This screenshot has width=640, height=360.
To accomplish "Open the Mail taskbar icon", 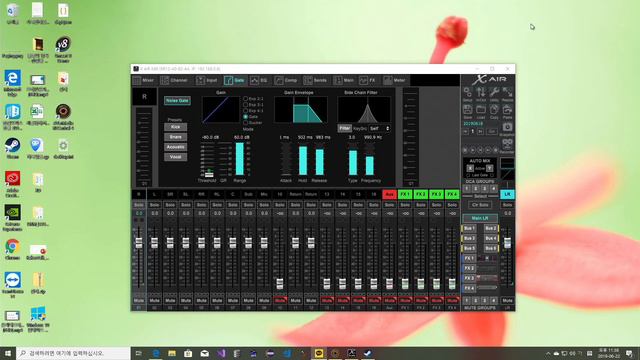I will tap(204, 353).
